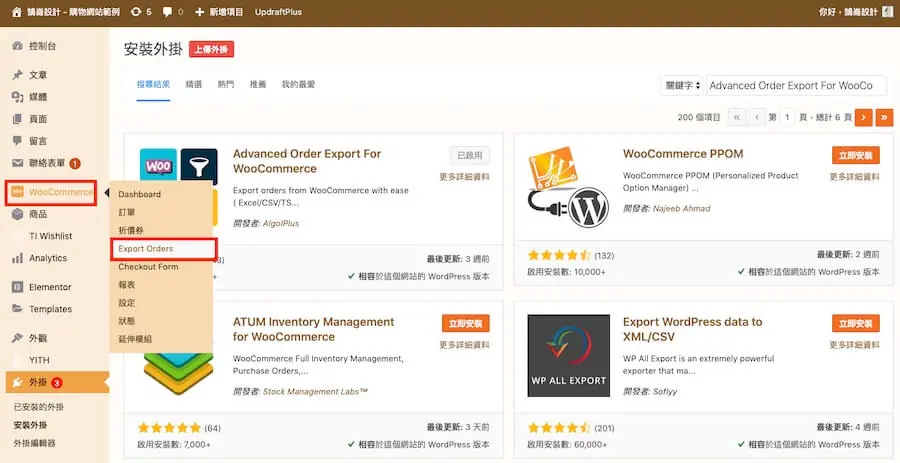Viewport: 900px width, 463px height.
Task: Select 狀態 in the WooCommerce flyout
Action: [x=126, y=321]
